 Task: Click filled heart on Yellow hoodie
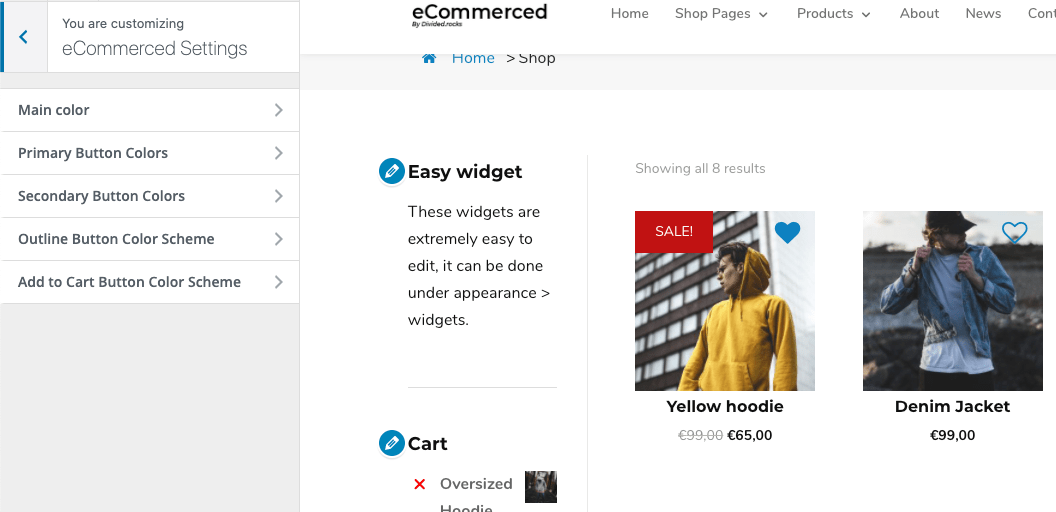click(x=788, y=233)
